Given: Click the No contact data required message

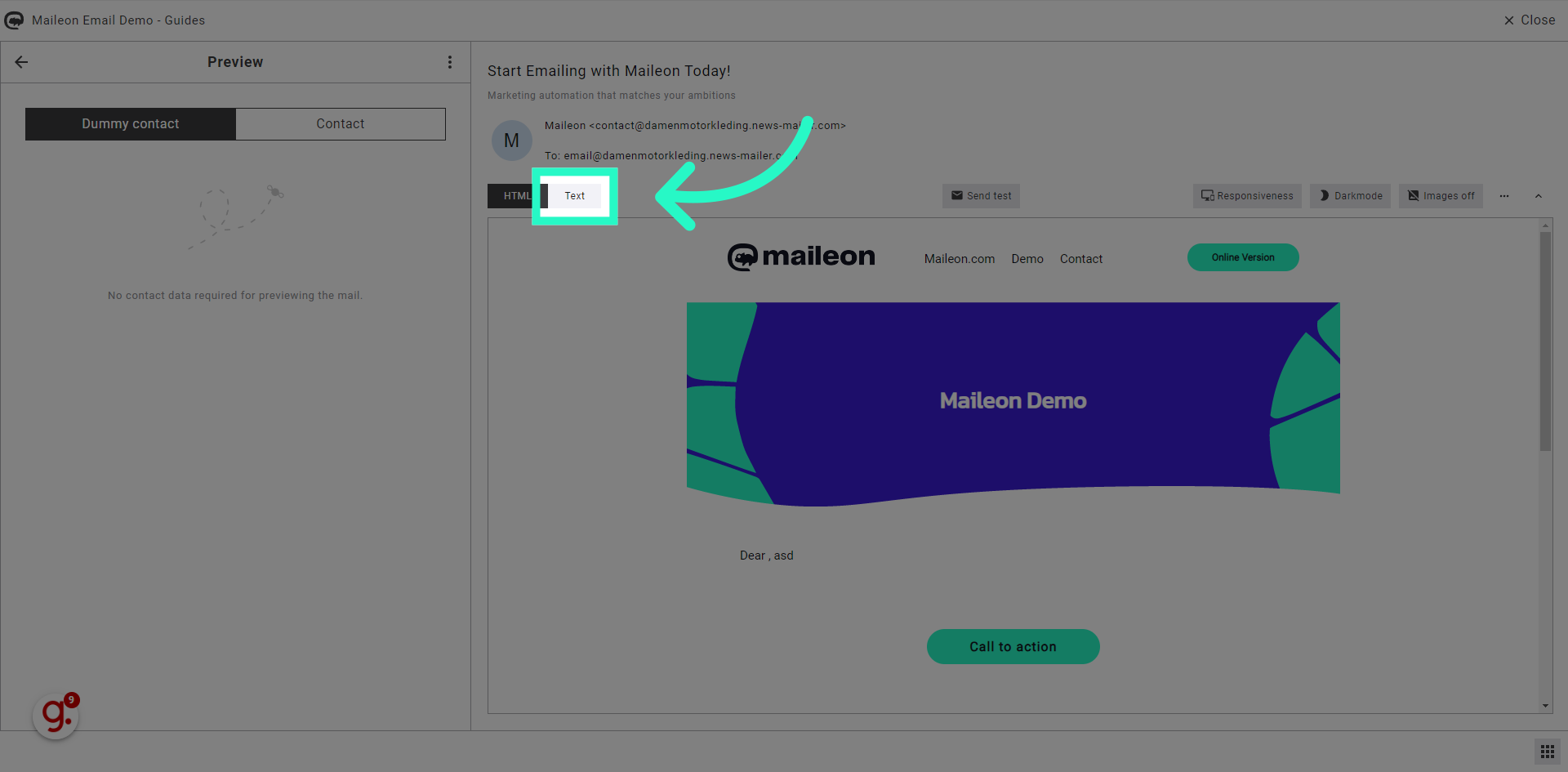Looking at the screenshot, I should tap(235, 296).
